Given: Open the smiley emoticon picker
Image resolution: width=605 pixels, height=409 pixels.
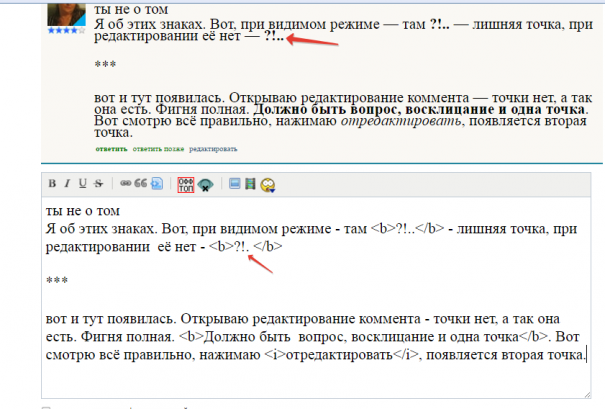Looking at the screenshot, I should click(268, 184).
